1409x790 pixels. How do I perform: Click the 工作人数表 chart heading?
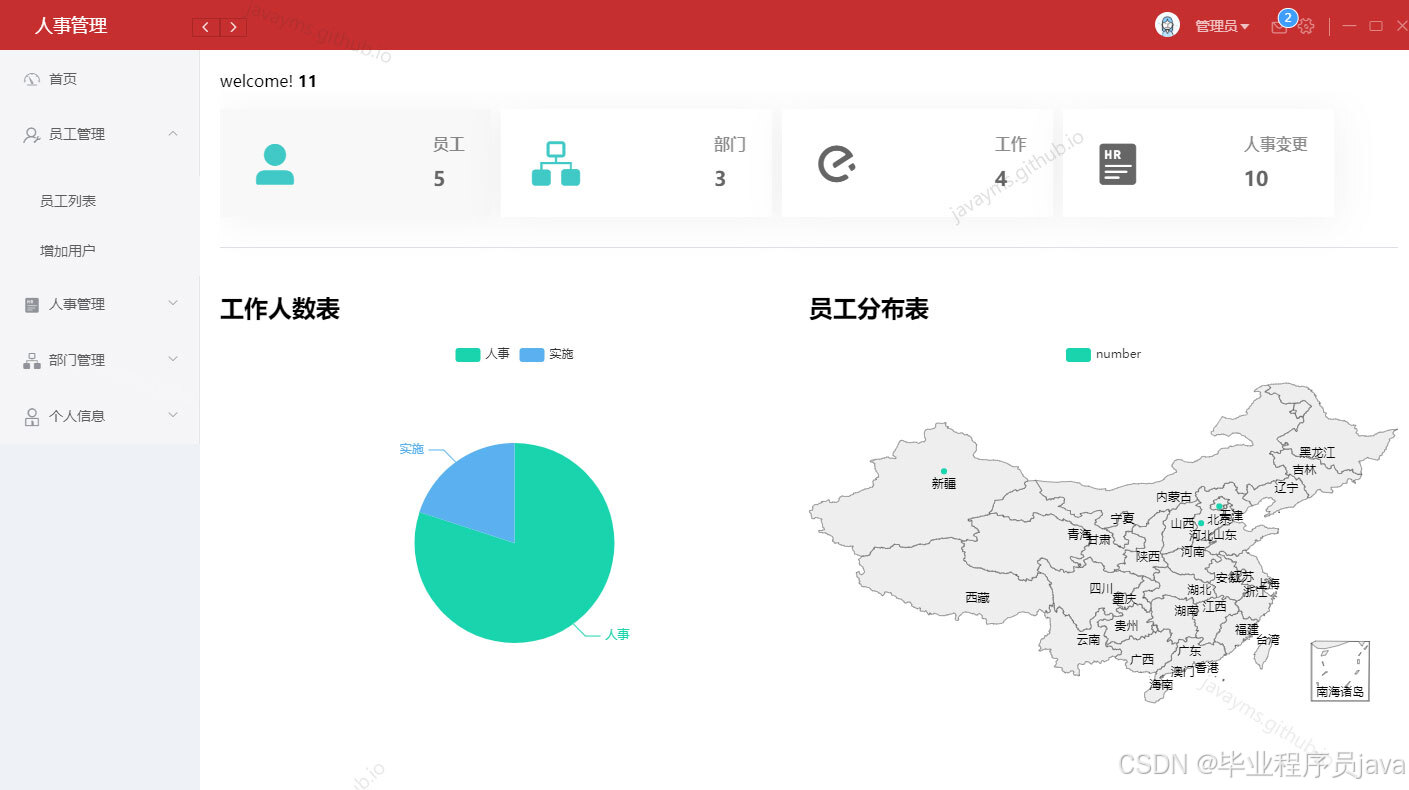coord(280,309)
